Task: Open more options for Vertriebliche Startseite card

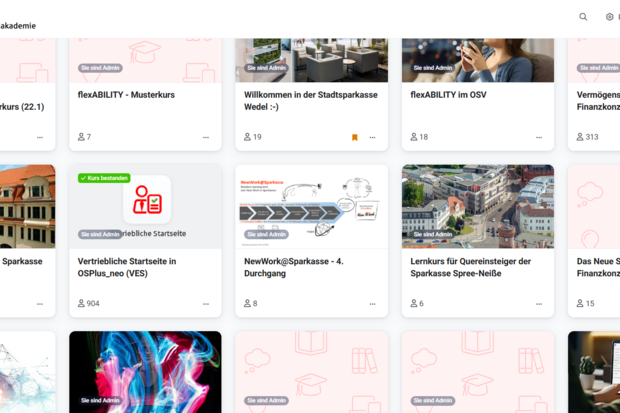Action: click(206, 304)
